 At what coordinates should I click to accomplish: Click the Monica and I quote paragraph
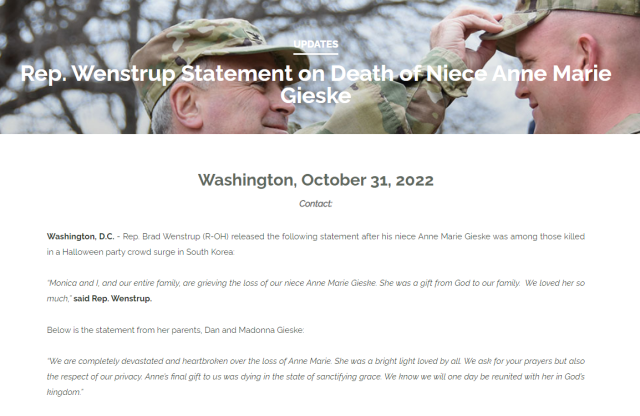(316, 291)
